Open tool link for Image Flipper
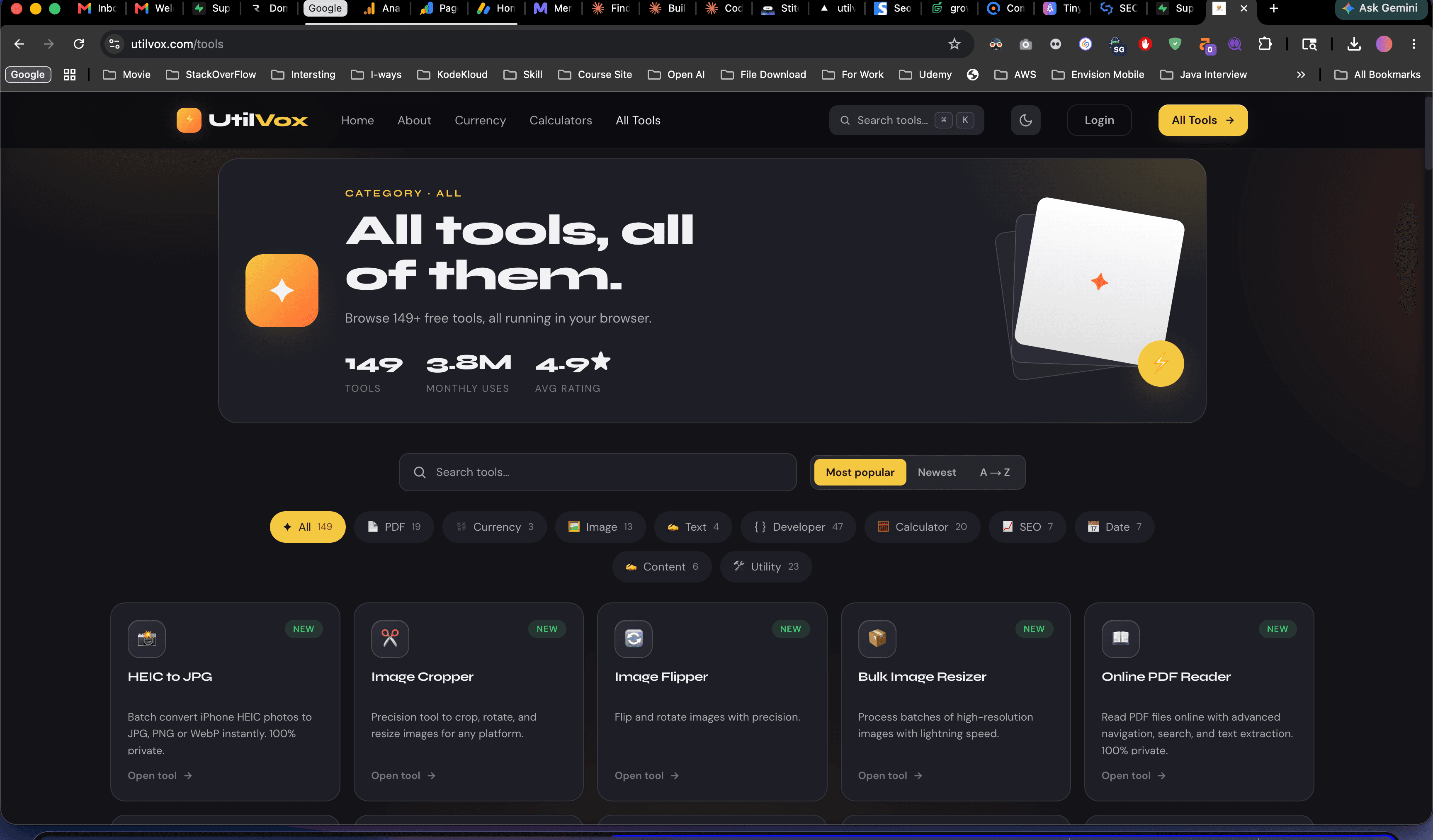Screen dimensions: 1433x840 pos(646,775)
